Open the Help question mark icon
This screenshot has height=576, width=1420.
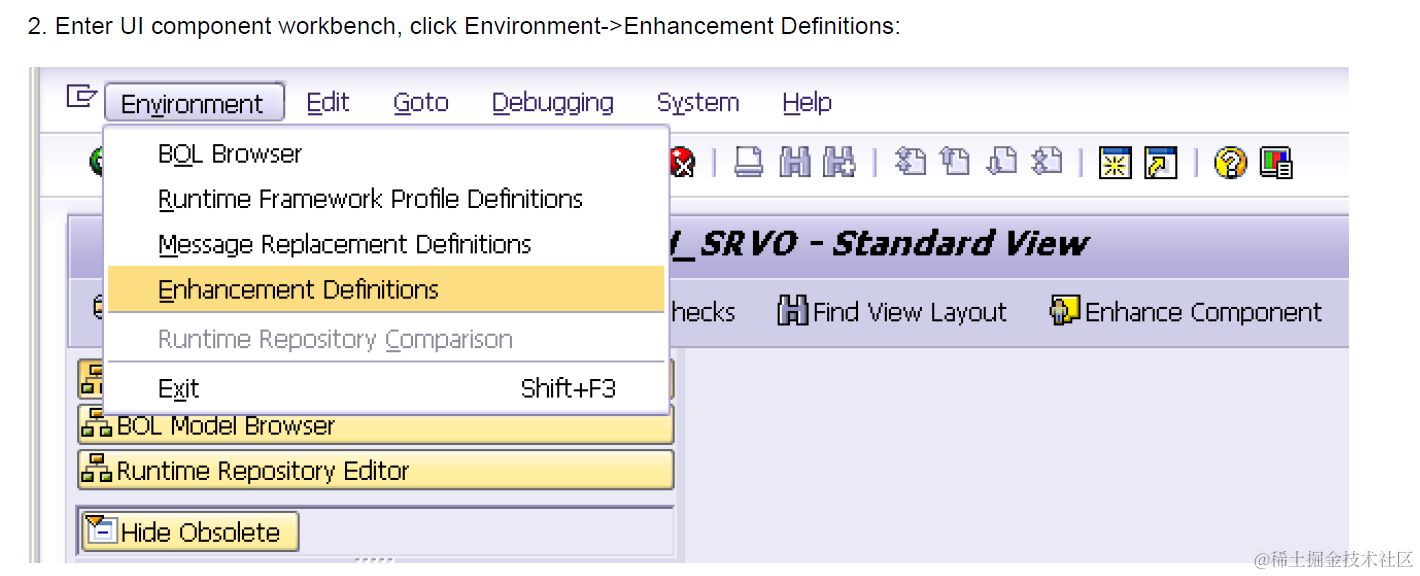[1230, 163]
